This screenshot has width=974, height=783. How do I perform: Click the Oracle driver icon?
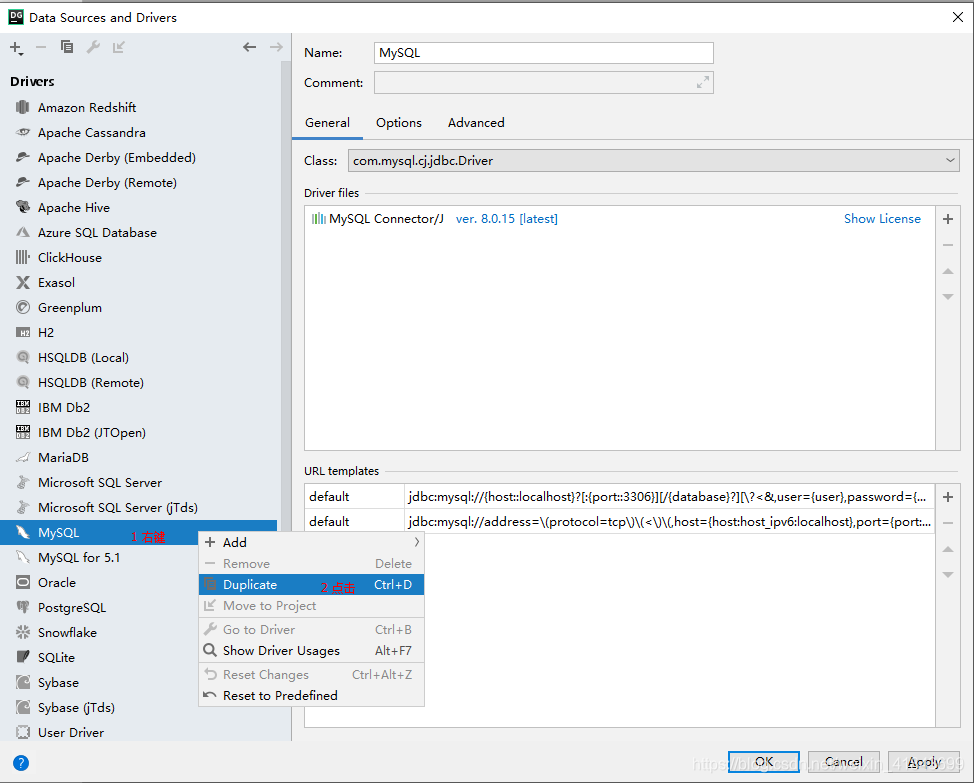coord(23,582)
